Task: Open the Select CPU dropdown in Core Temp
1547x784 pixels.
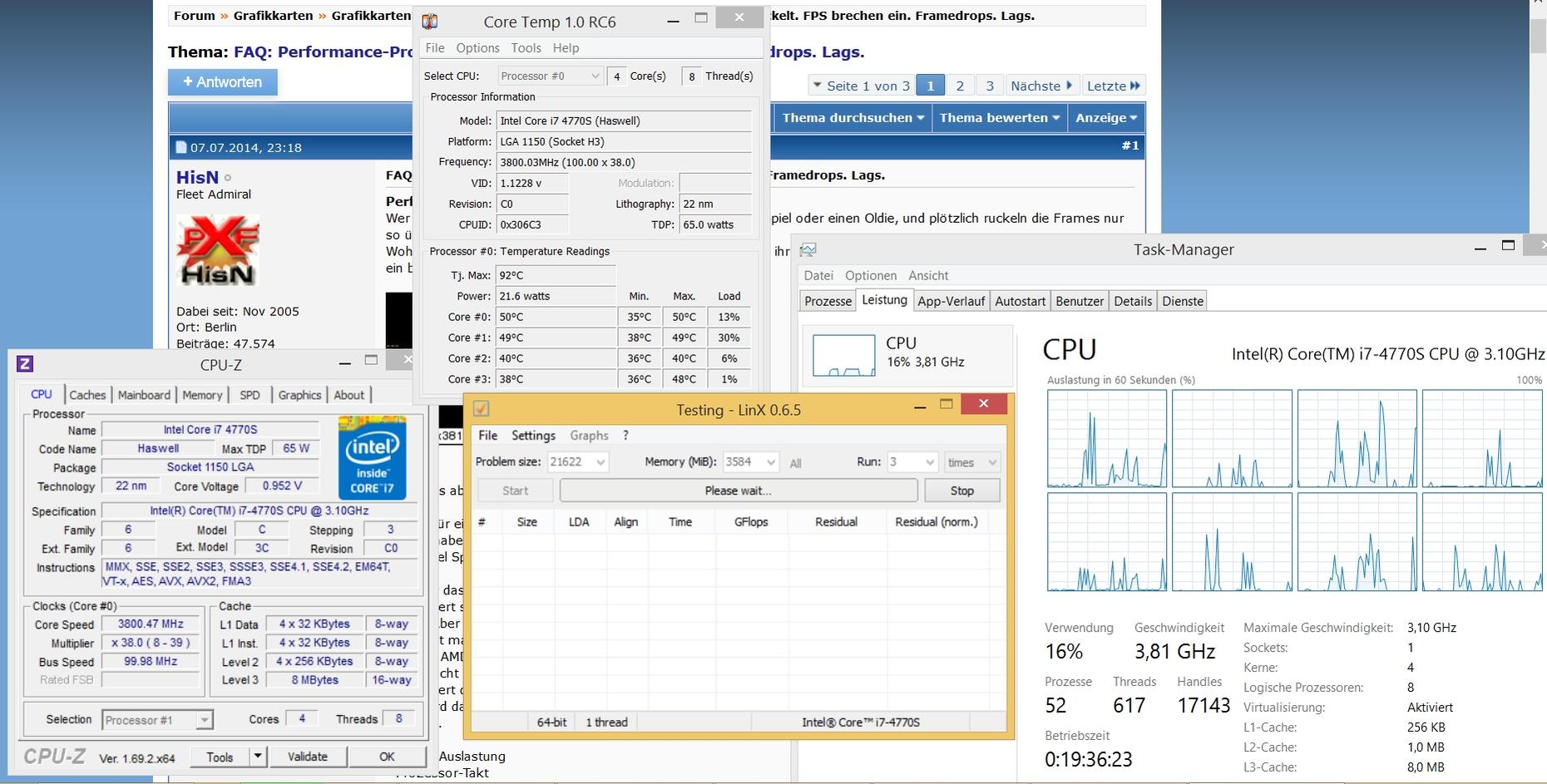Action: 550,76
